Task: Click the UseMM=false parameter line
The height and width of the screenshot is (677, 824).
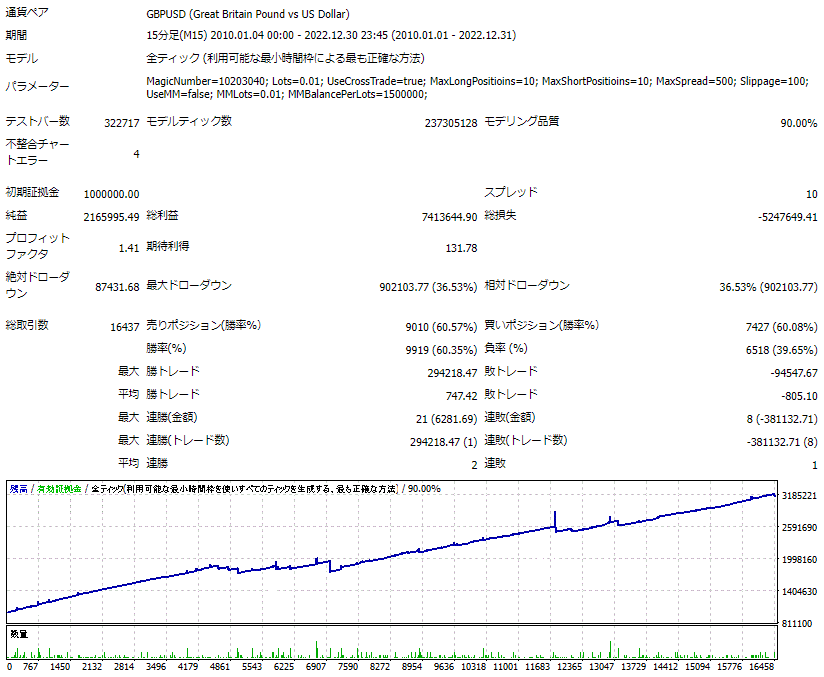Action: pyautogui.click(x=286, y=95)
